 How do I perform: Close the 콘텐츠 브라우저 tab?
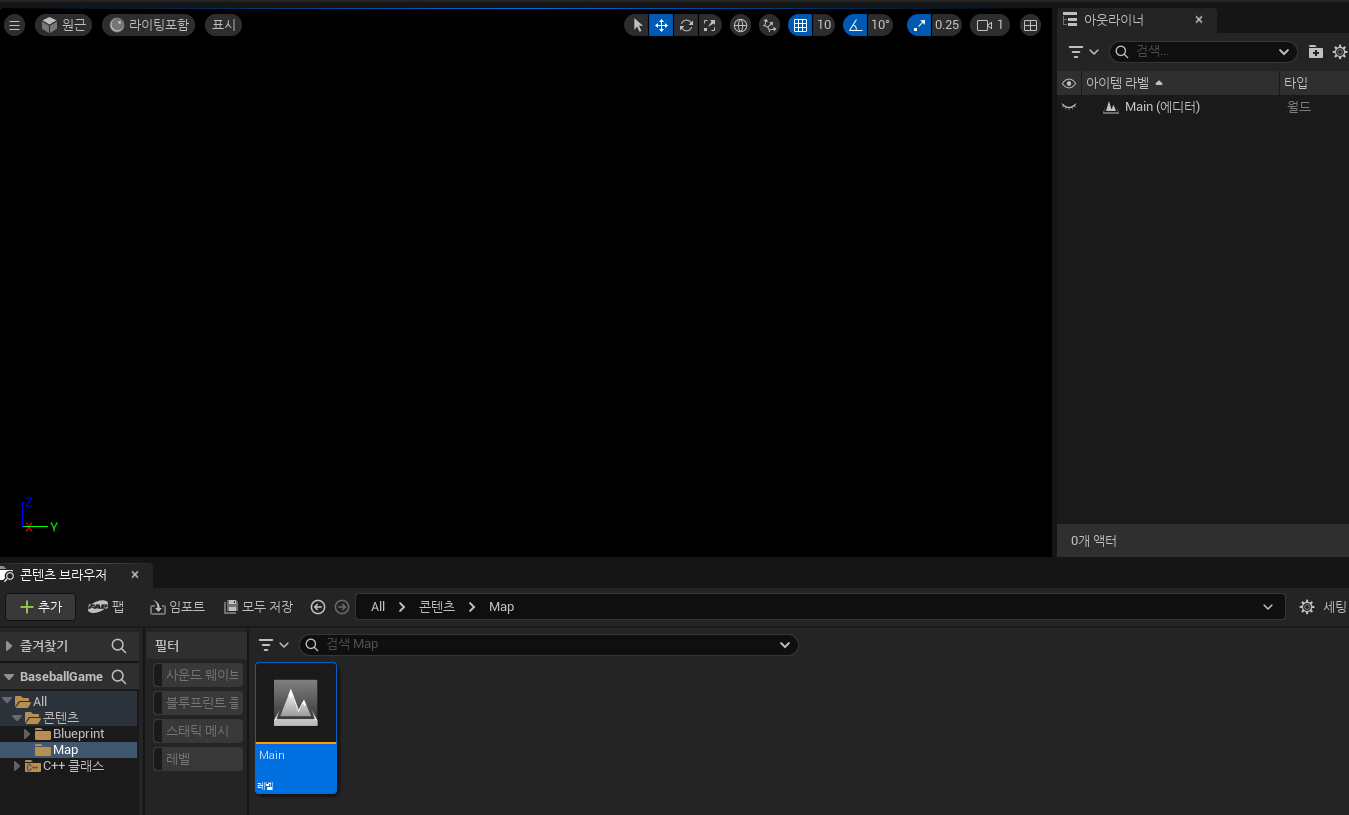135,575
